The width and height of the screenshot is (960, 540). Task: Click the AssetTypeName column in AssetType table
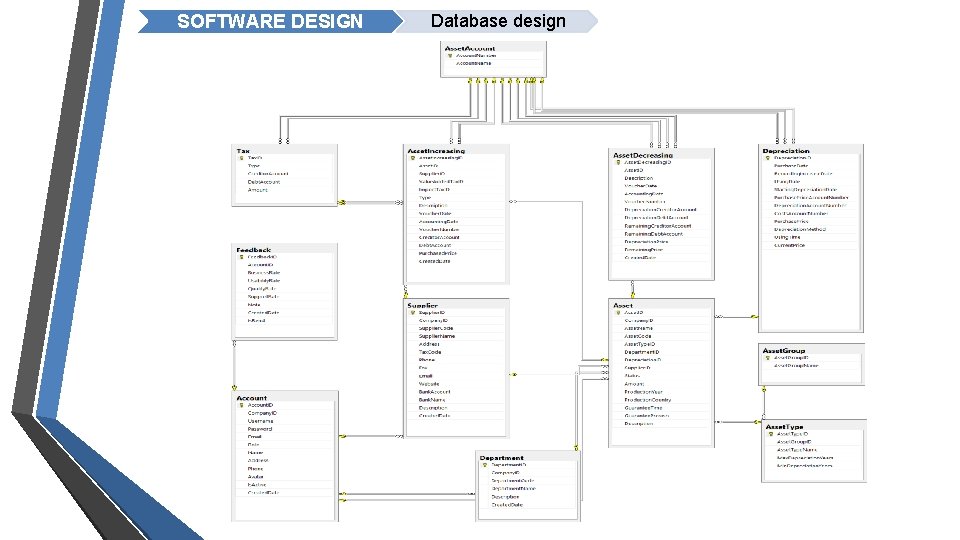[x=797, y=450]
